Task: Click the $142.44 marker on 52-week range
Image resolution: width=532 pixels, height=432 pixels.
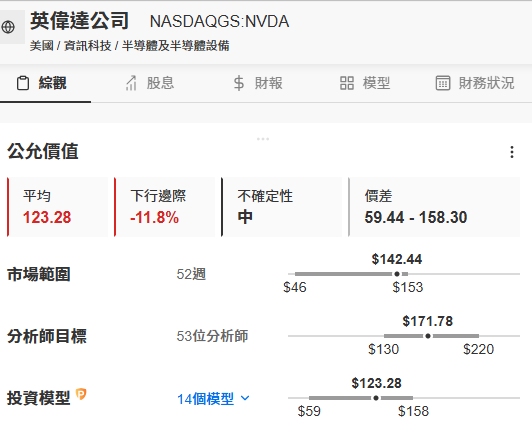Action: point(397,274)
